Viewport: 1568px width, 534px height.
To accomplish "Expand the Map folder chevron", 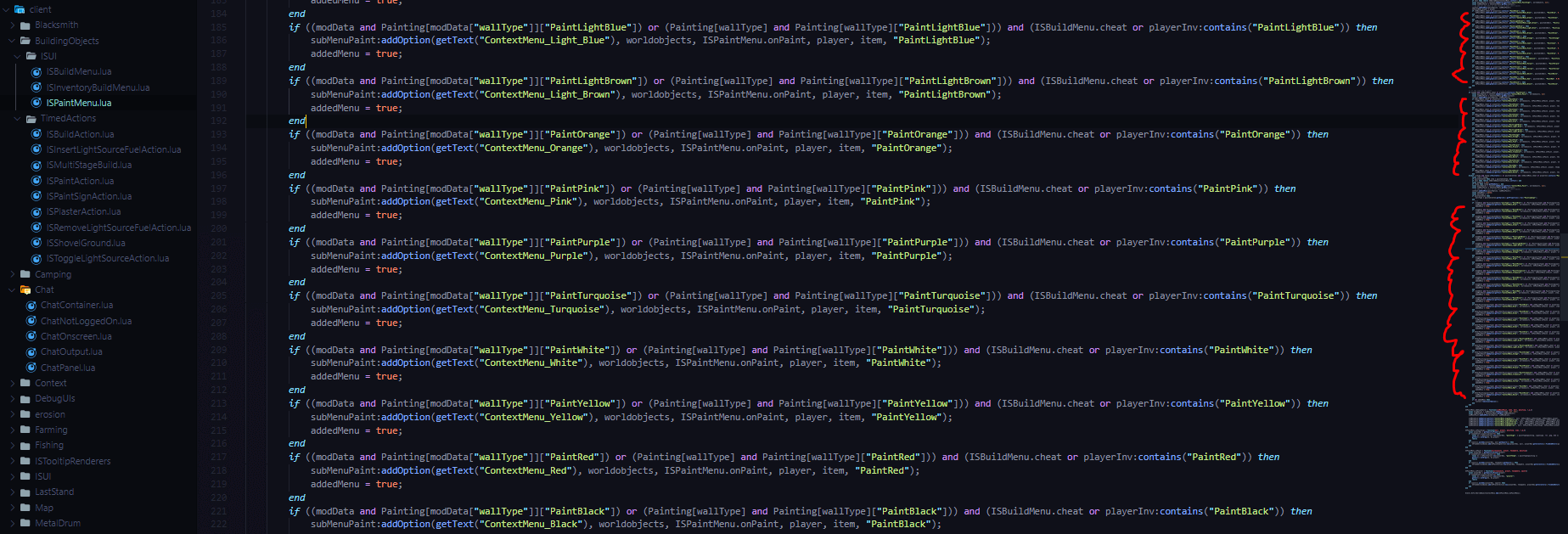I will [x=13, y=508].
